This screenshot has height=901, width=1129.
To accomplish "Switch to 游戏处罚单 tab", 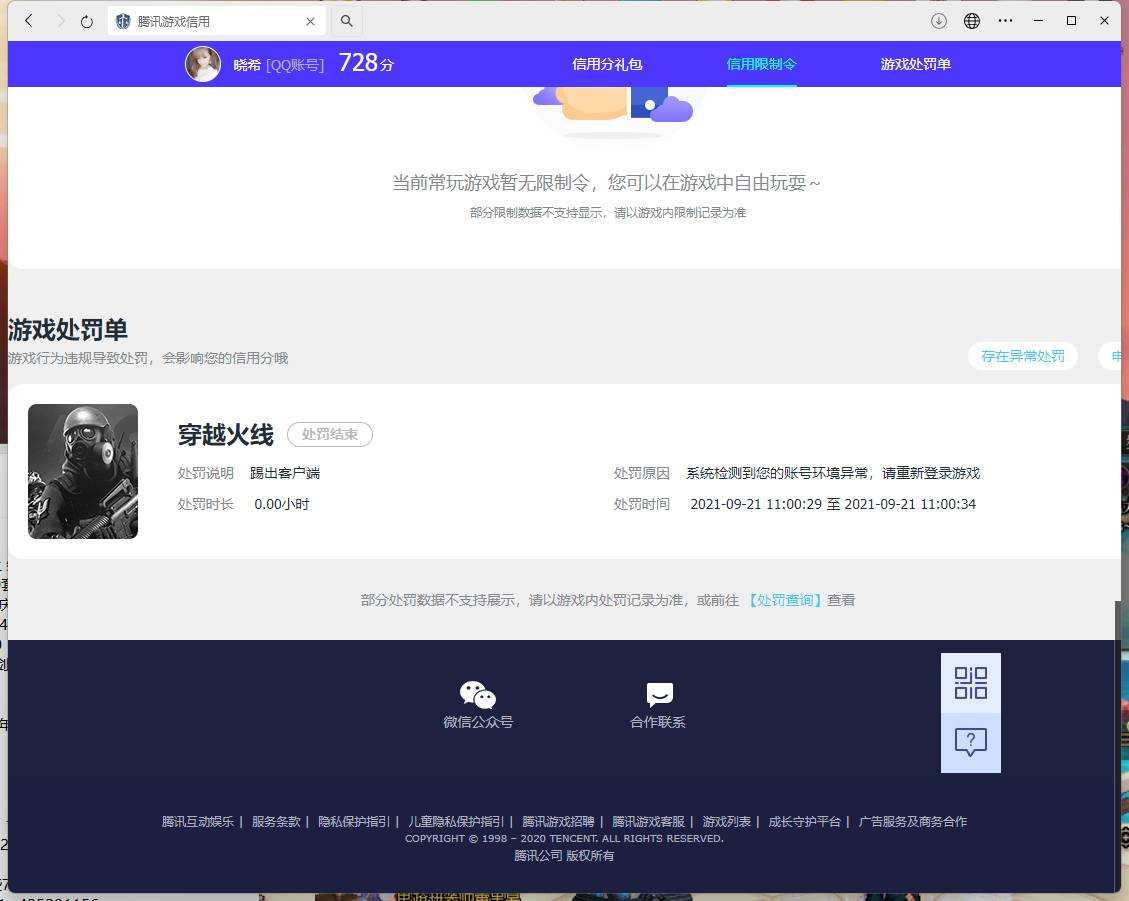I will click(x=915, y=64).
